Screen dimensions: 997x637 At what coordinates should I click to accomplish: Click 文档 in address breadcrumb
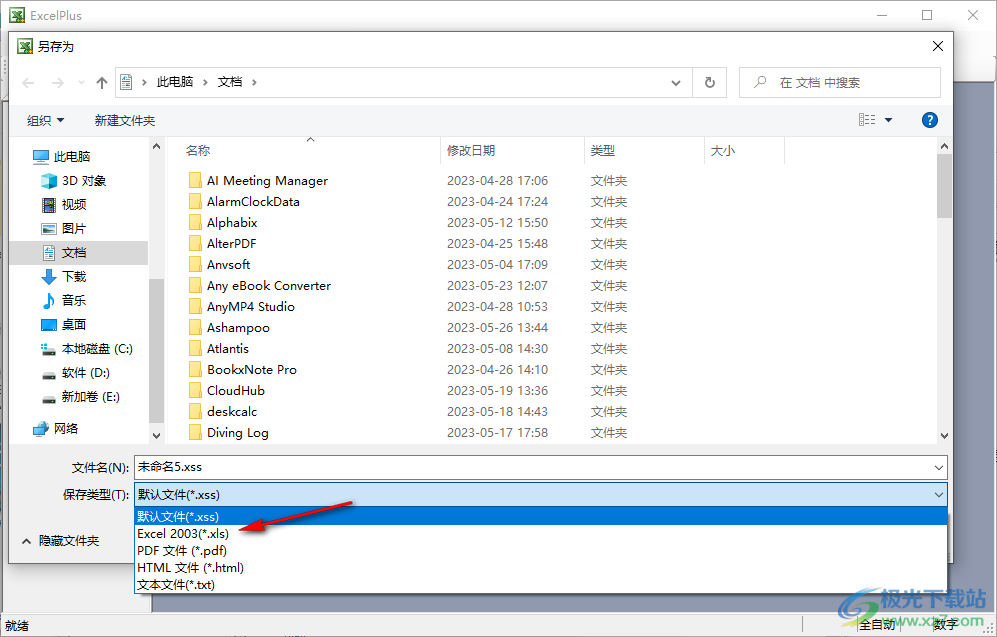(x=230, y=82)
